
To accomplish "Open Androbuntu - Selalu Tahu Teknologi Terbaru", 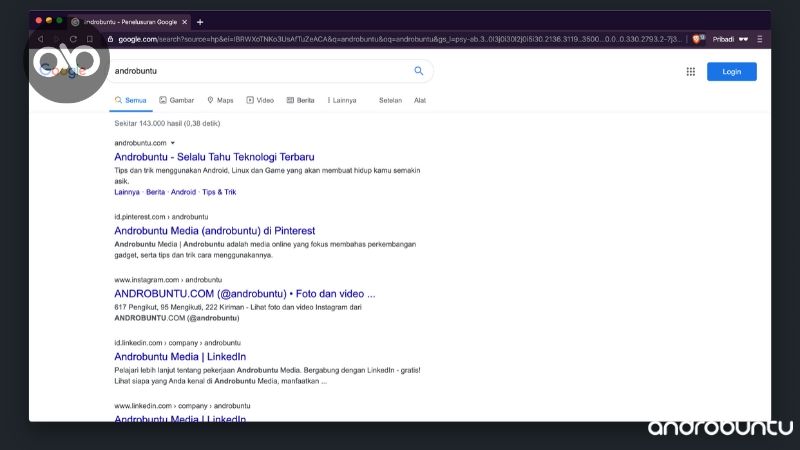I will (x=214, y=157).
